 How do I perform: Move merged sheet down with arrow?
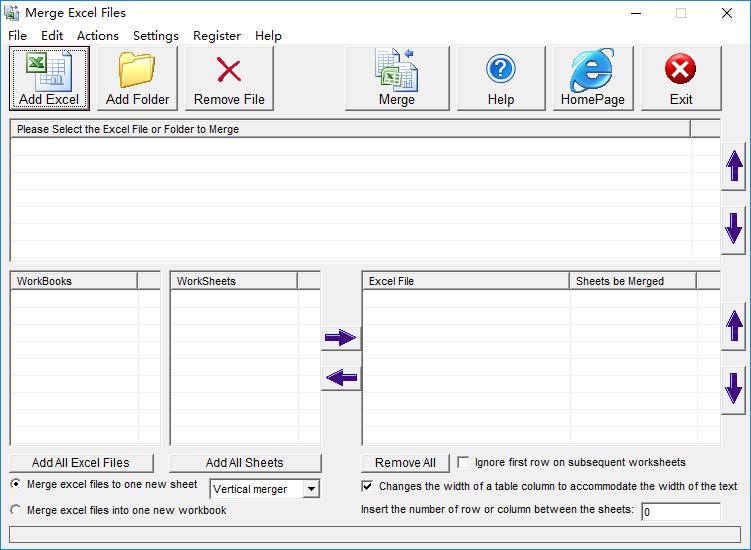click(734, 390)
